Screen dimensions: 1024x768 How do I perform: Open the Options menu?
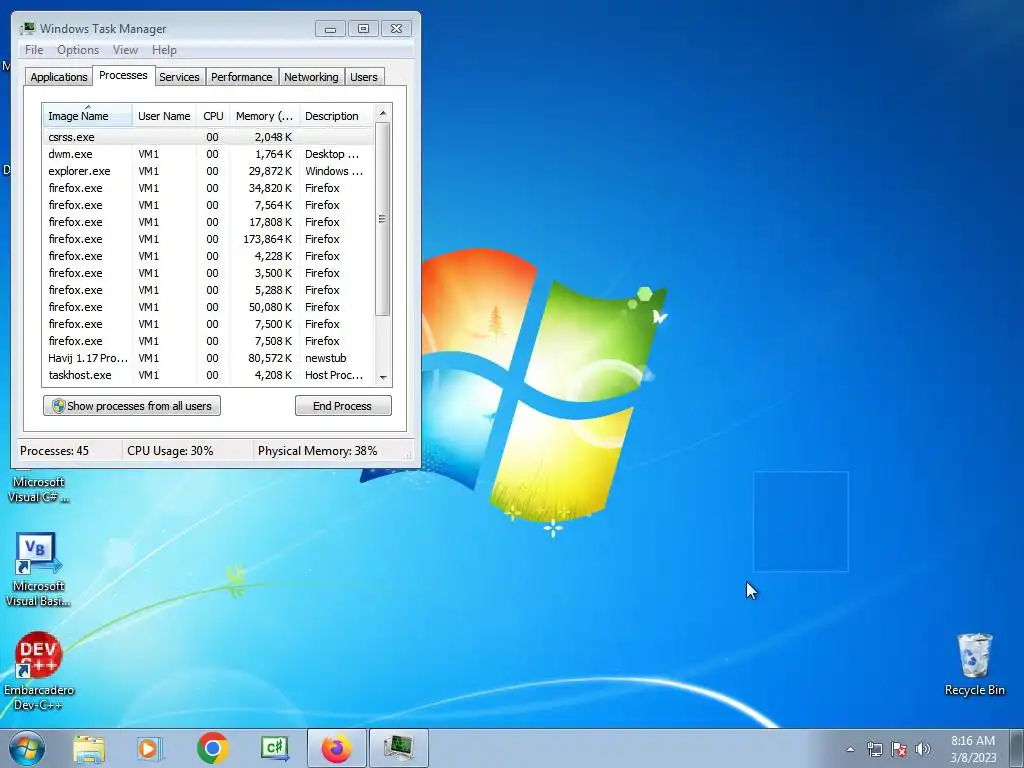click(78, 50)
